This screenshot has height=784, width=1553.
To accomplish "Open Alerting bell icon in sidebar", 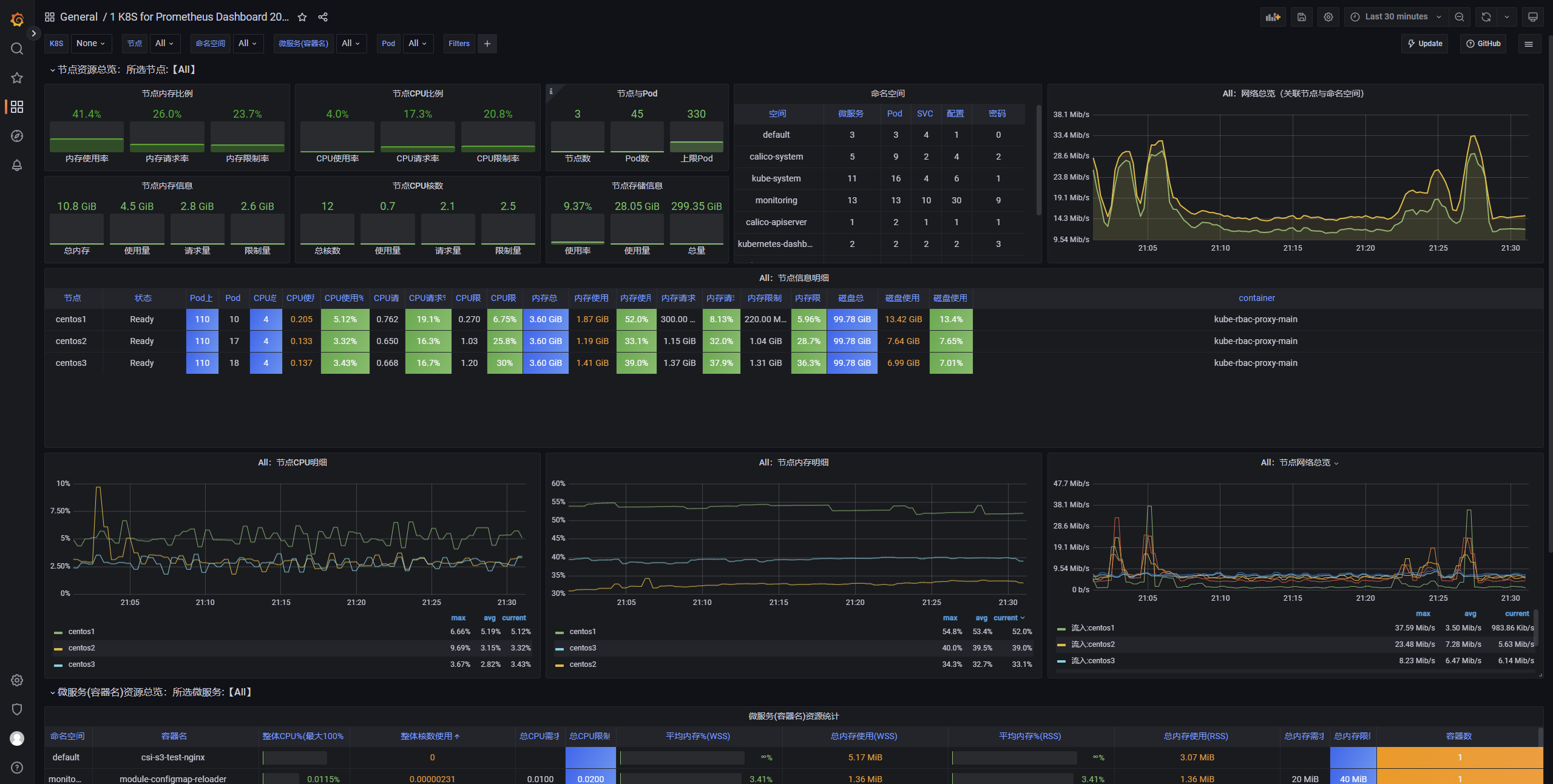I will pos(17,165).
